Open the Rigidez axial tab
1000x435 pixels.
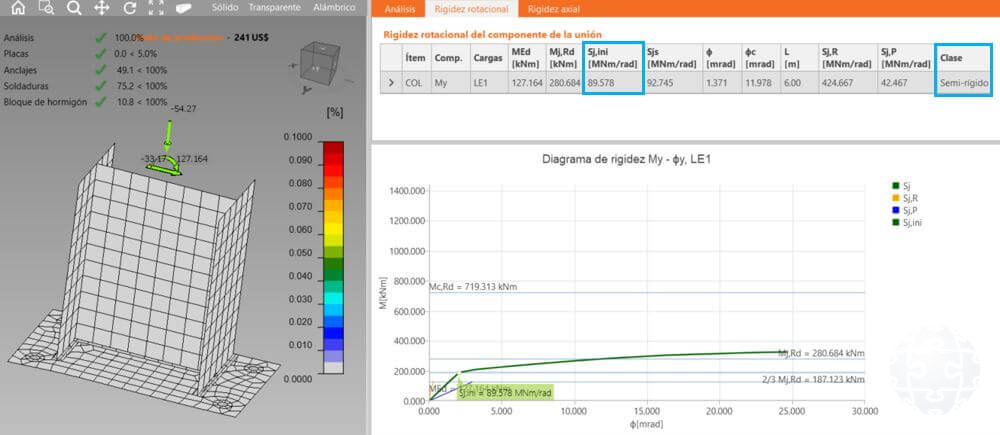coord(557,9)
